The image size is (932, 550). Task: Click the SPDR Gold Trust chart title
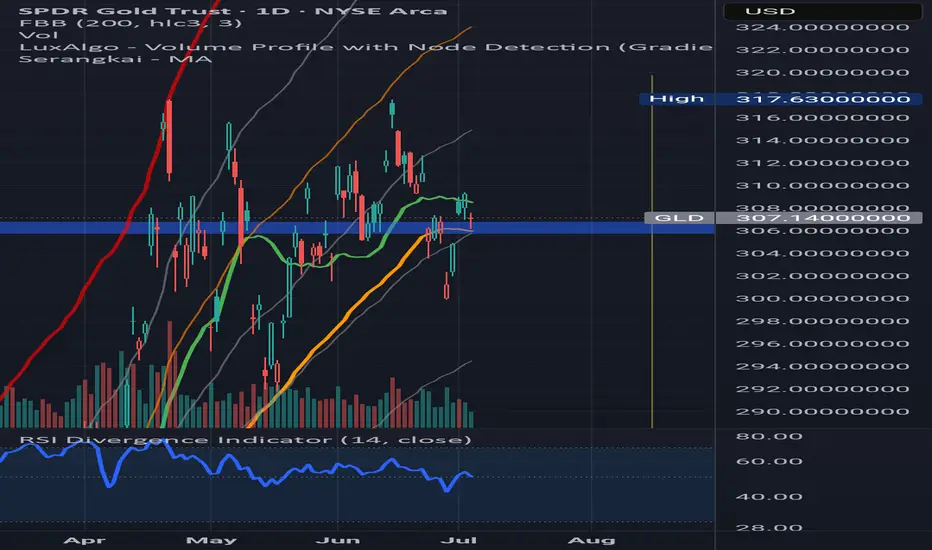point(233,11)
